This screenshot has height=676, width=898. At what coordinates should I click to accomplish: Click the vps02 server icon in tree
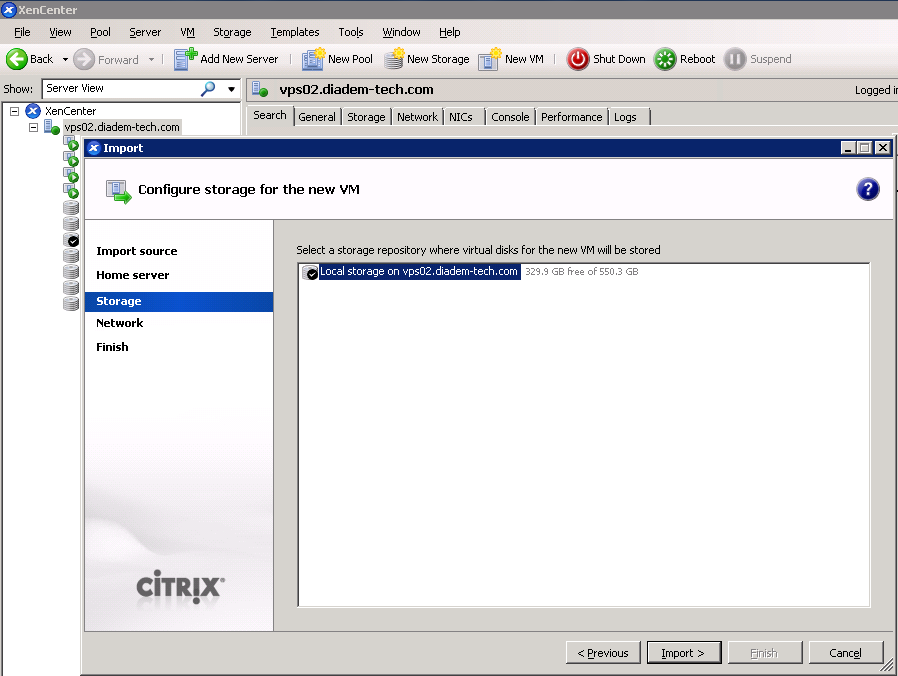click(x=52, y=127)
